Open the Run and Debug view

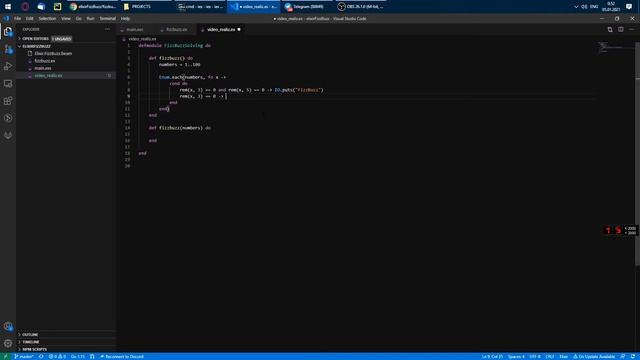click(x=8, y=66)
